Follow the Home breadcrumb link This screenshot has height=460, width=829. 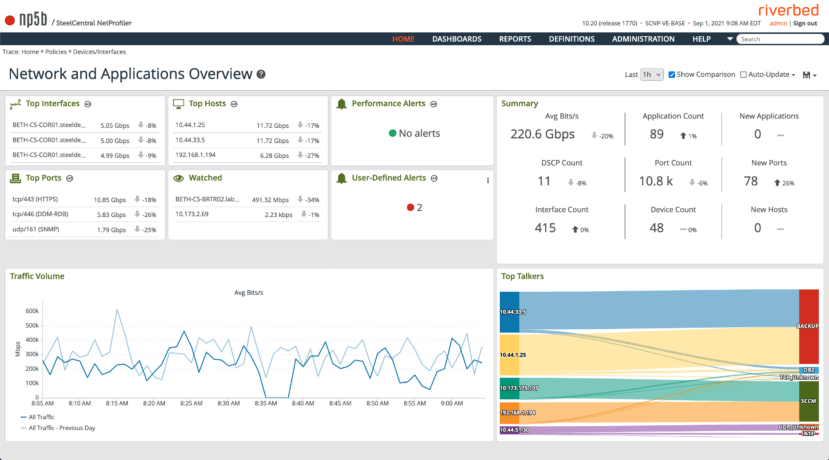click(x=30, y=52)
